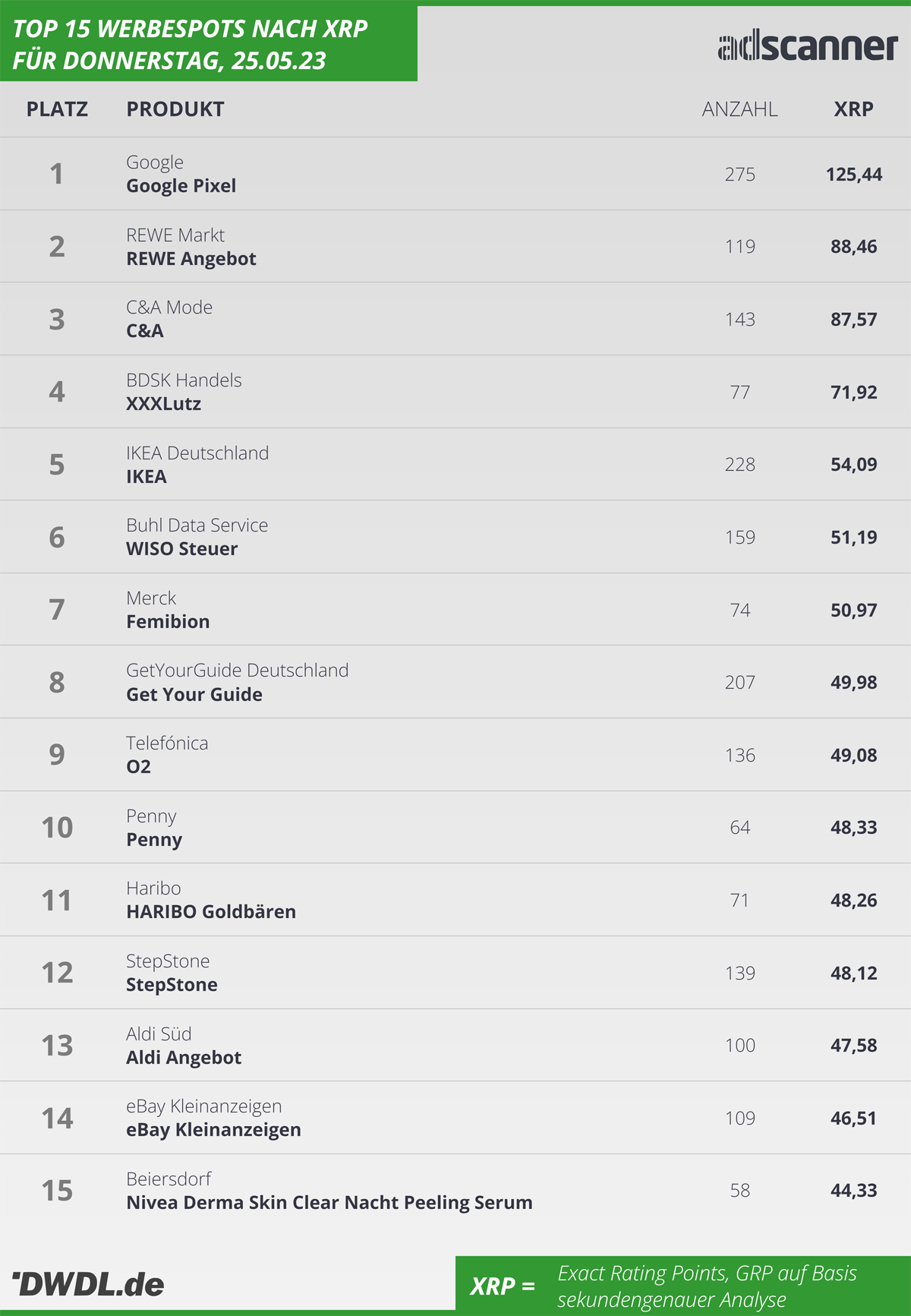The image size is (911, 1316).
Task: Click the ANZAHL column header
Action: (739, 109)
